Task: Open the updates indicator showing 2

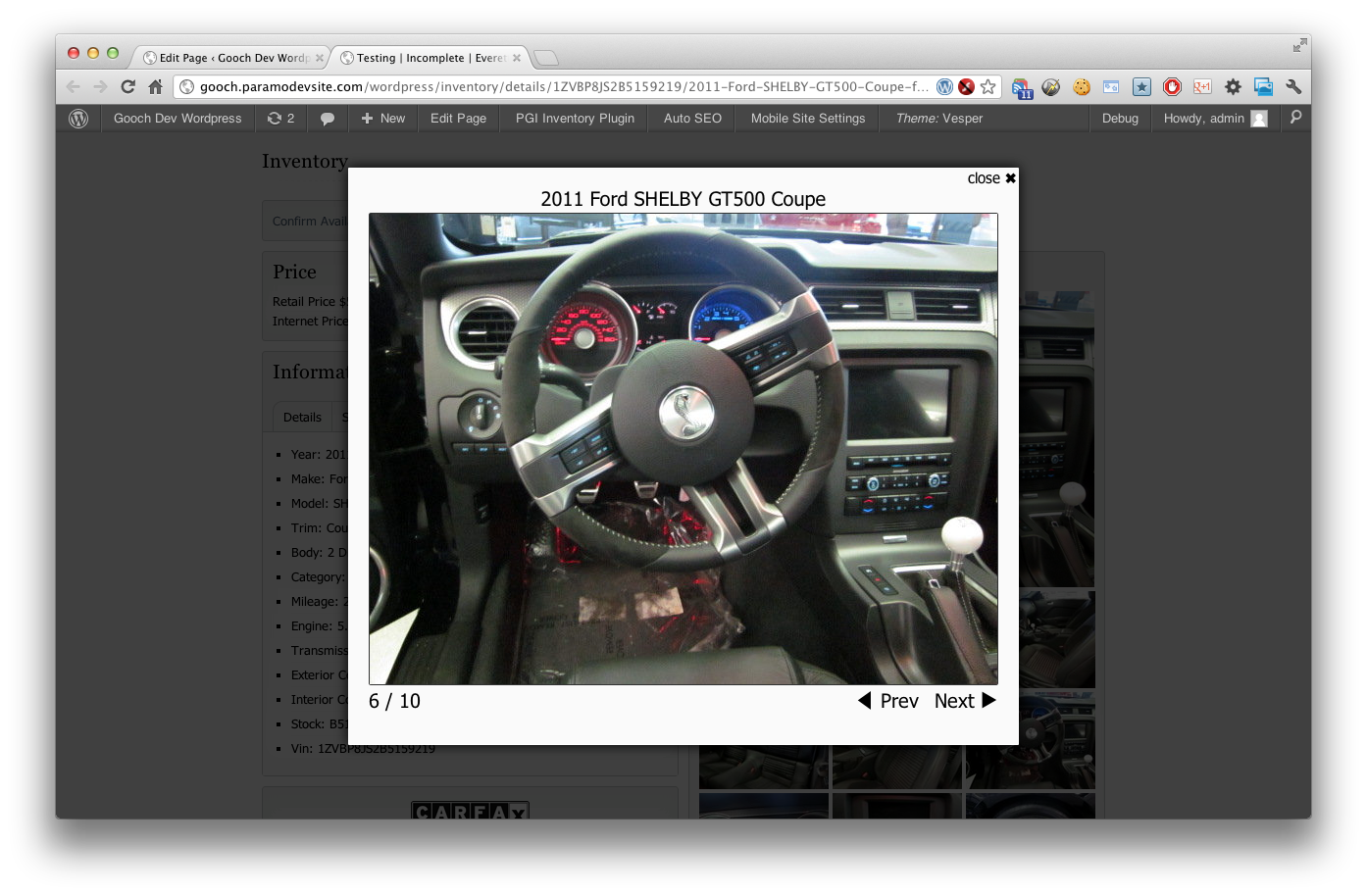Action: (x=280, y=119)
